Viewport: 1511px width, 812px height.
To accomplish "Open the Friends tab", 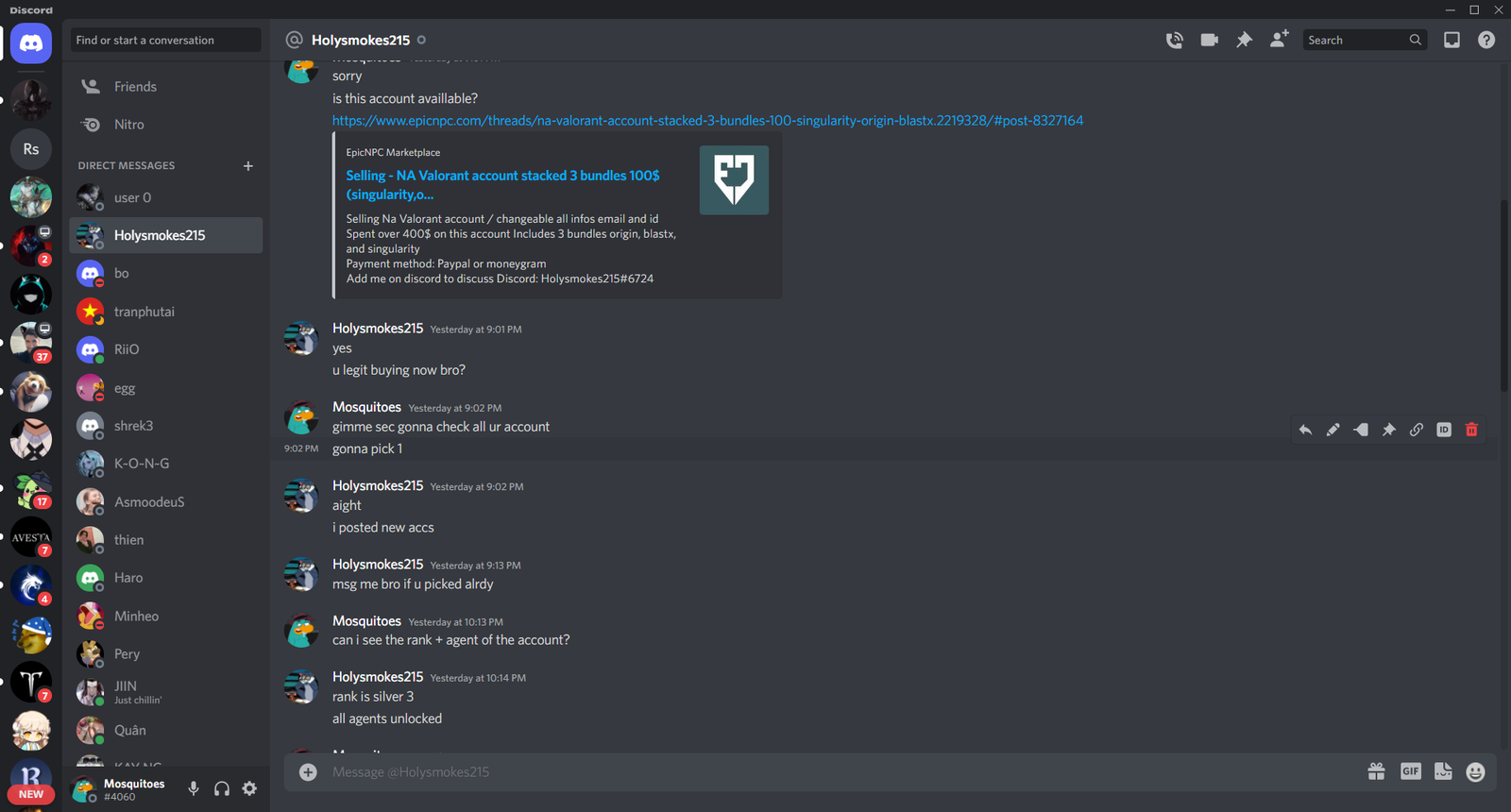I will [x=166, y=86].
